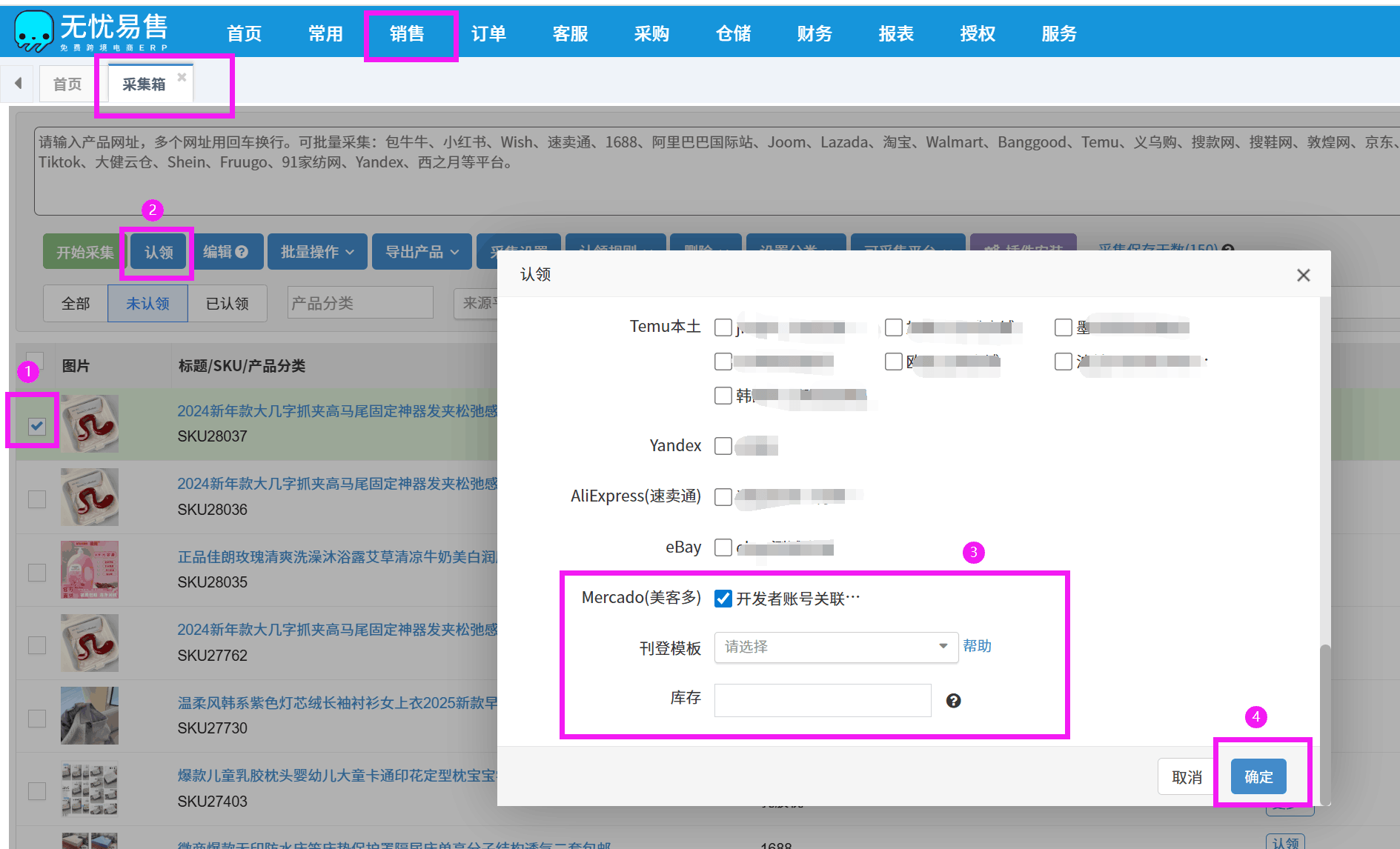Click the back arrow left of the tab bar
Viewport: 1400px width, 849px height.
tap(18, 83)
